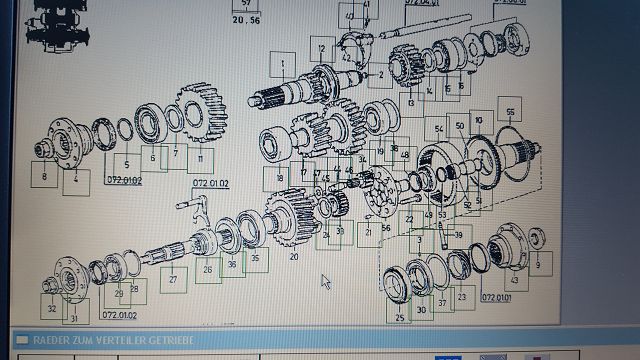Screen dimensions: 640x360
Task: Select part number 1 hotspot box
Action: click(282, 64)
